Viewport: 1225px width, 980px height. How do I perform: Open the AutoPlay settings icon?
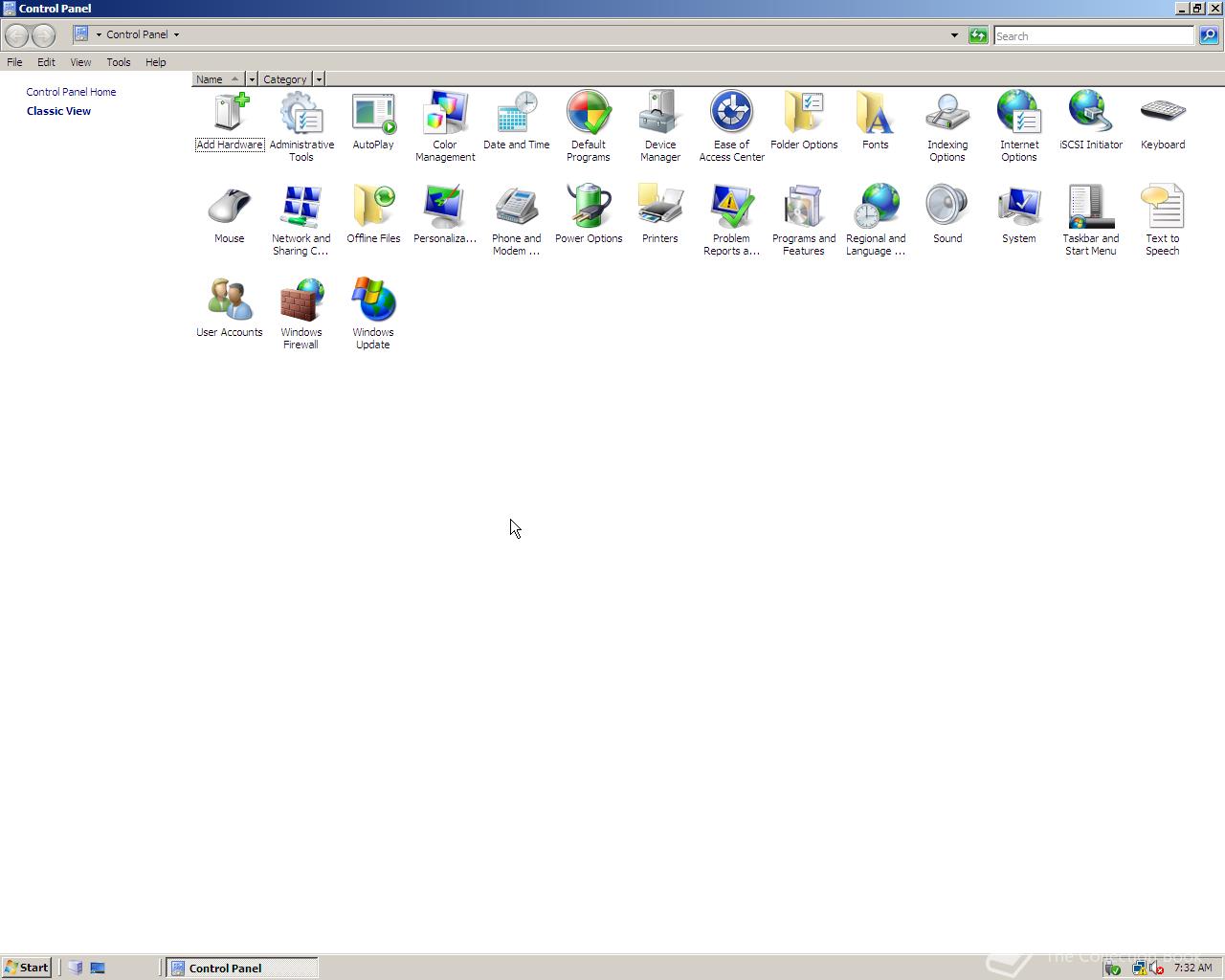click(x=373, y=120)
